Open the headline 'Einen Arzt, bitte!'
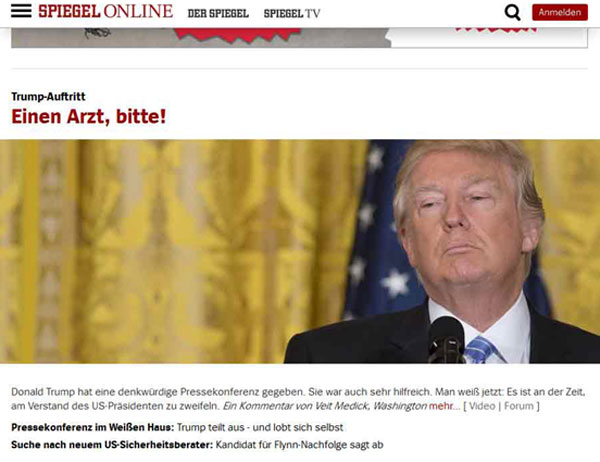This screenshot has width=600, height=462. [x=89, y=116]
